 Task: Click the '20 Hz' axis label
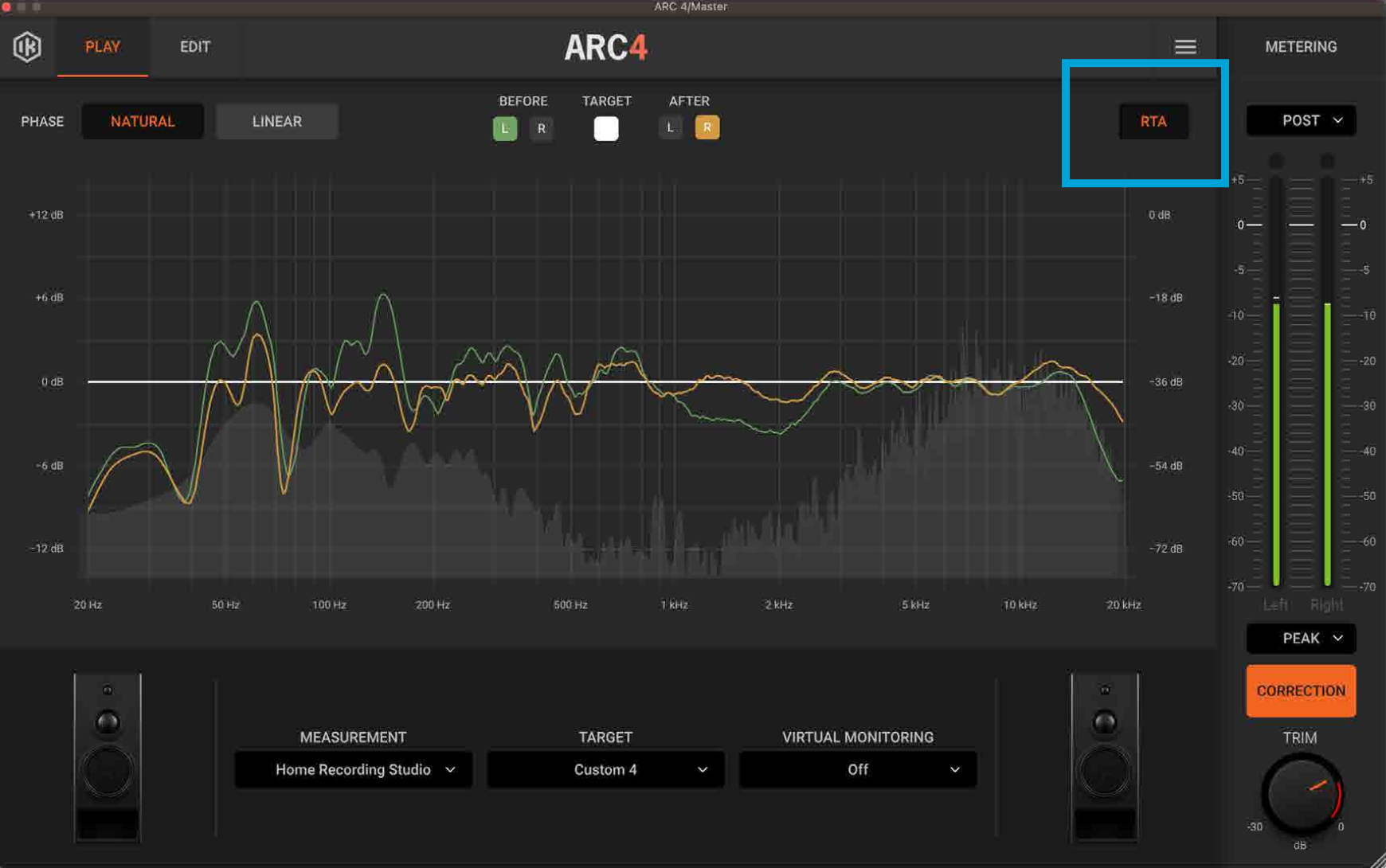[88, 605]
